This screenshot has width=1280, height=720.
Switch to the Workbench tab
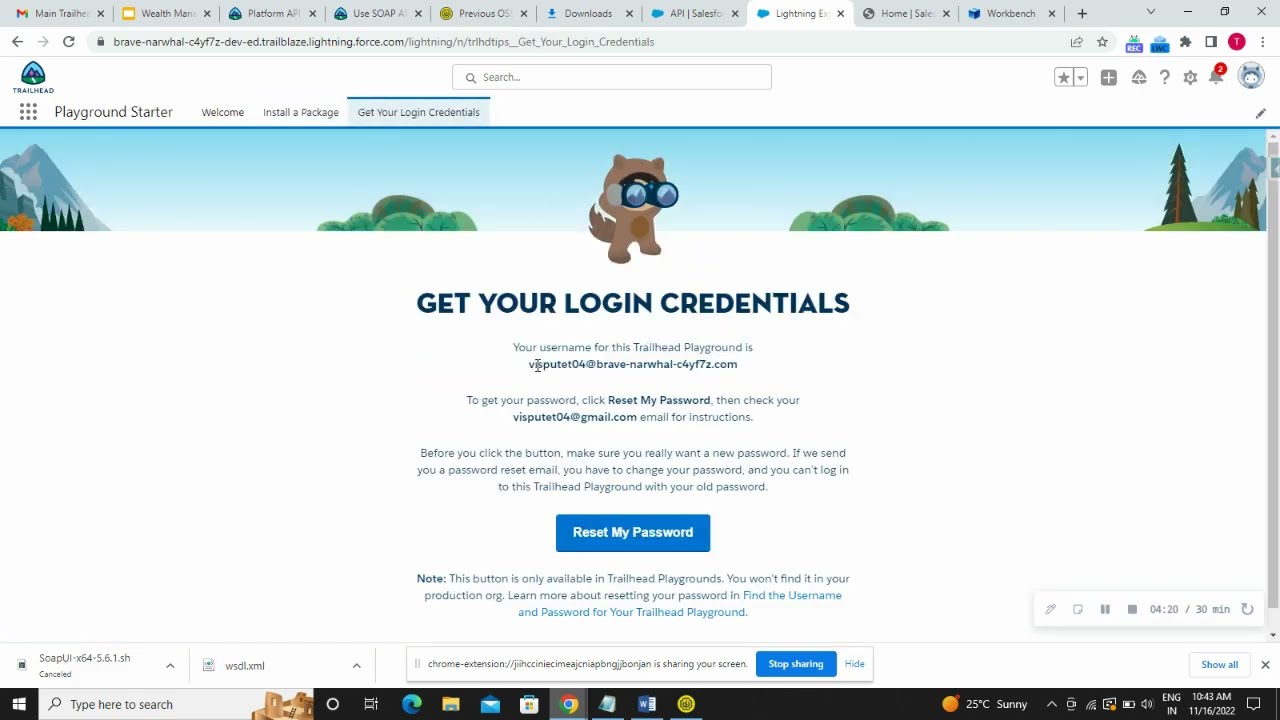pyautogui.click(x=1014, y=14)
